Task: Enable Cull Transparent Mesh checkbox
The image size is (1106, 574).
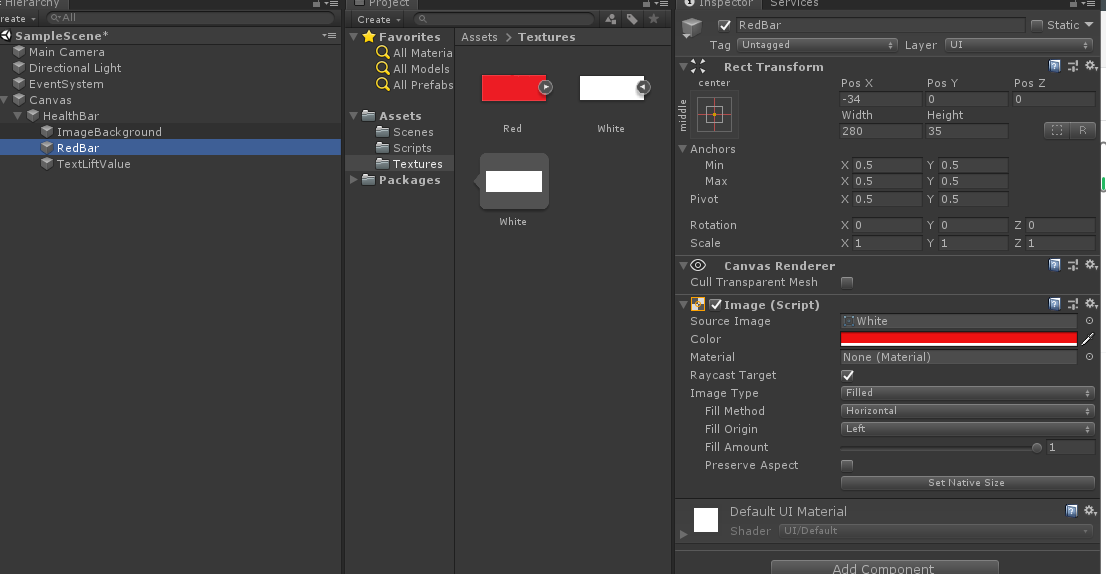Action: [847, 282]
